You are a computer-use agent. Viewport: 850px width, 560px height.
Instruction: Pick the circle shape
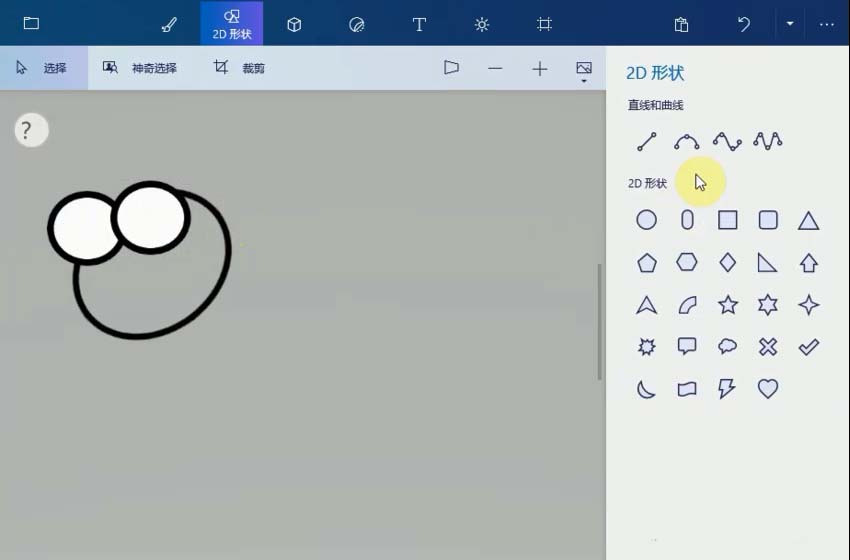(646, 220)
